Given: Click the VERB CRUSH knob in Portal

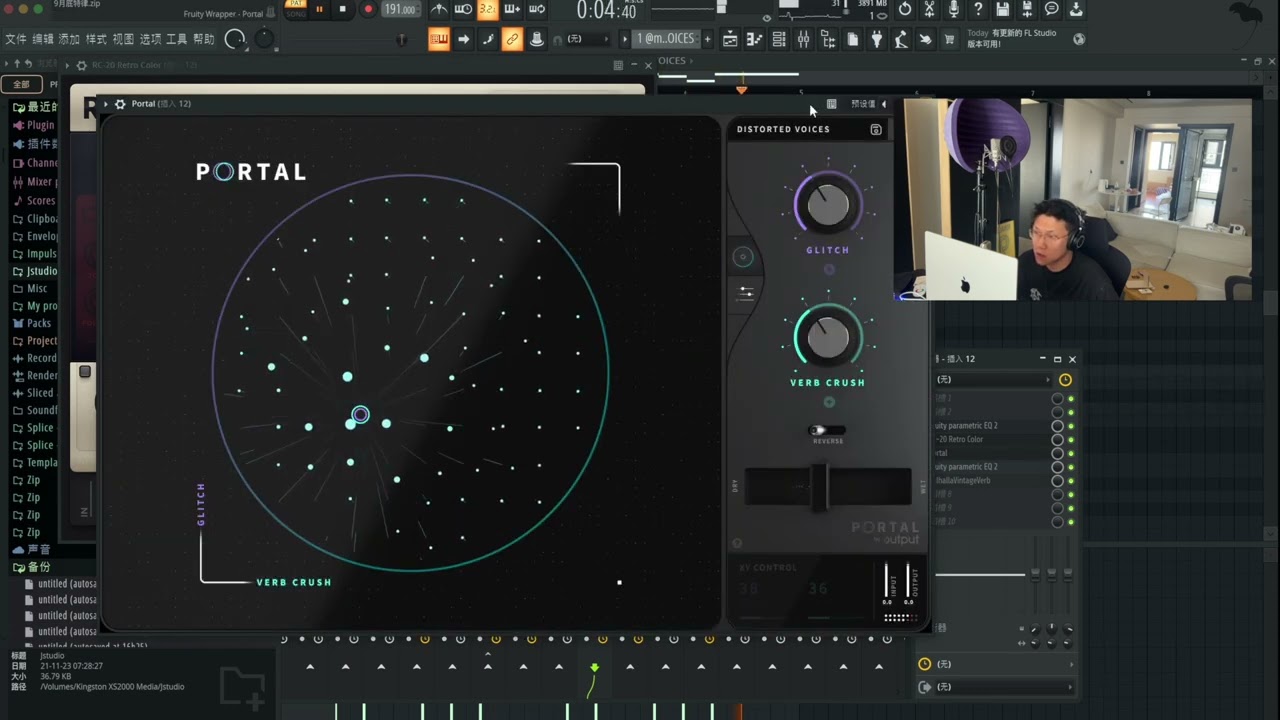Looking at the screenshot, I should (x=828, y=338).
